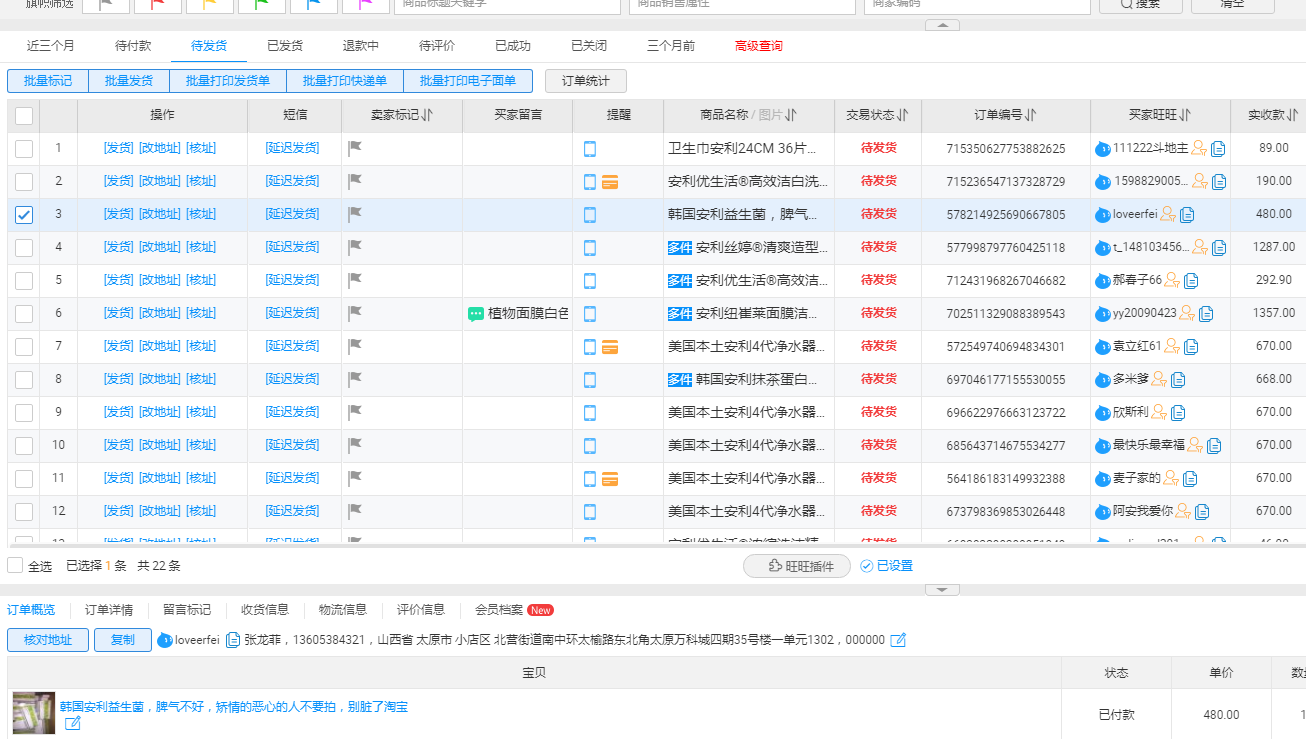Click the copy icon next to 袁立红61

1191,347
